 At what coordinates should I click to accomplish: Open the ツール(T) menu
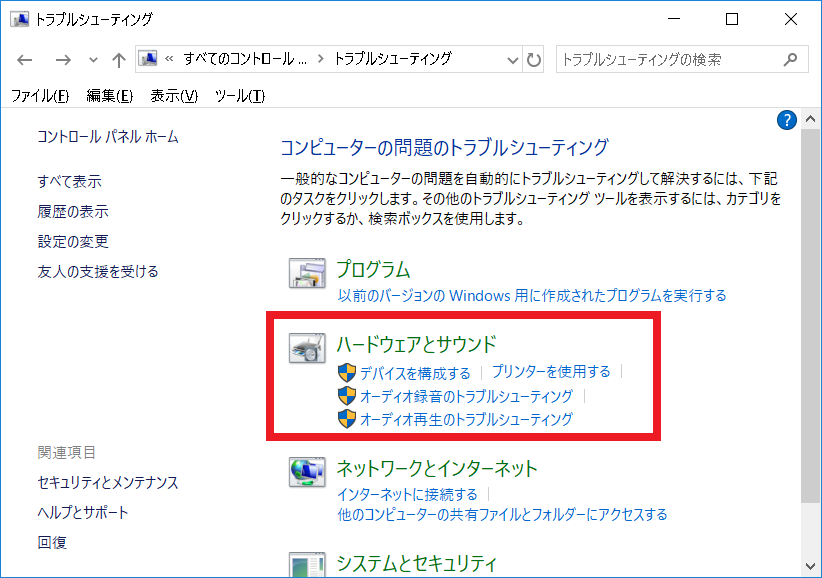[240, 96]
